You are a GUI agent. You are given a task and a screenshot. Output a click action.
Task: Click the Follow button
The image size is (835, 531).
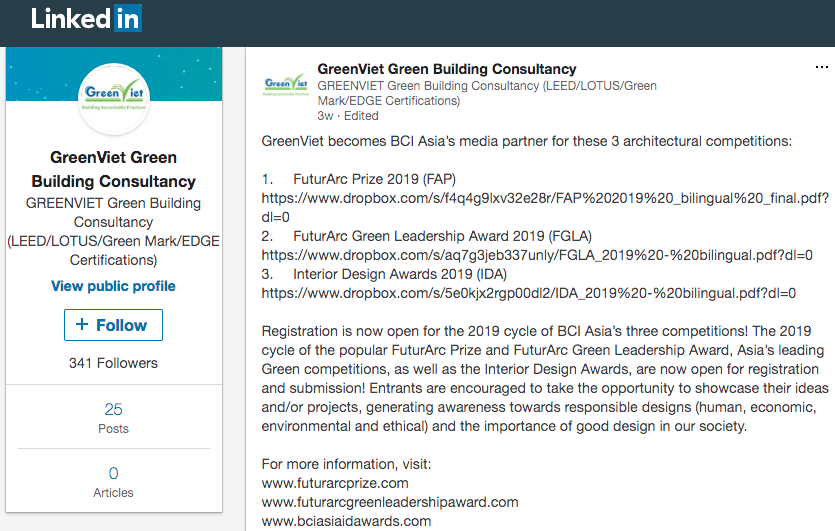(113, 325)
